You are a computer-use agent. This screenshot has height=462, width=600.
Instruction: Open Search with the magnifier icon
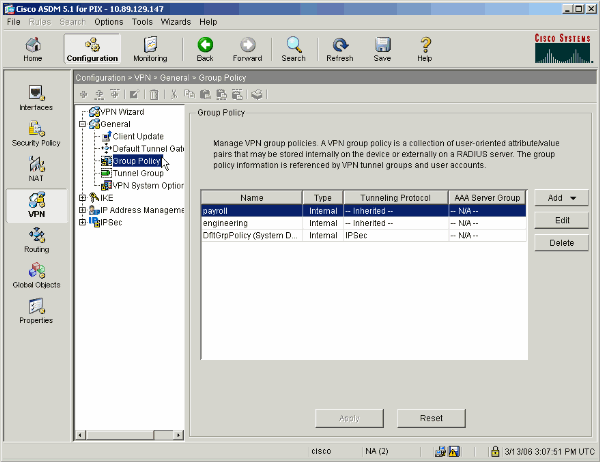click(293, 49)
